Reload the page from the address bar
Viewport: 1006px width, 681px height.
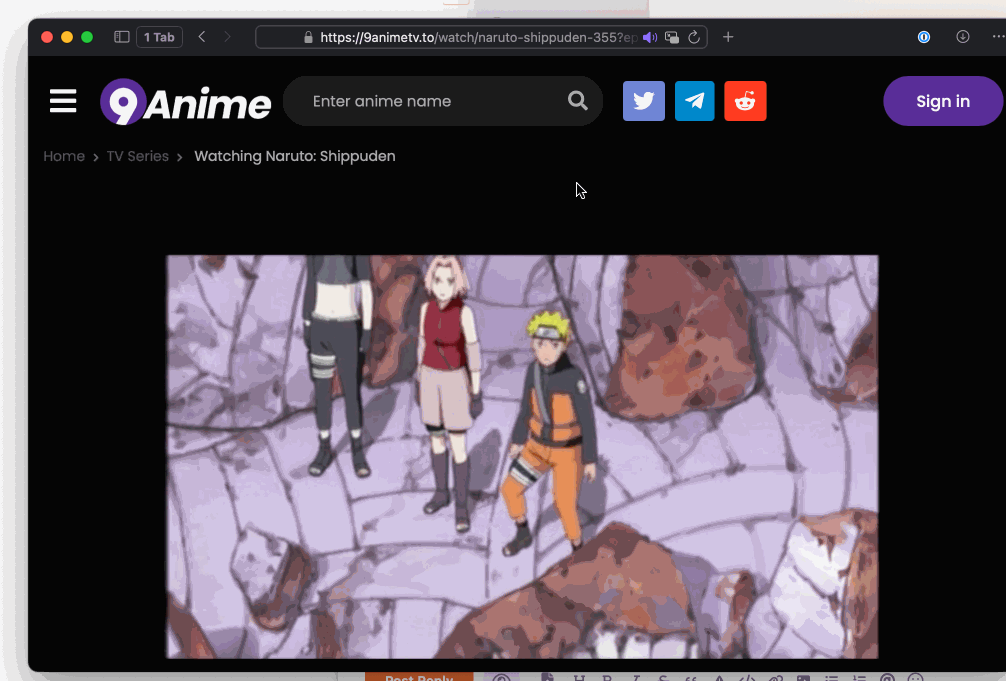pyautogui.click(x=694, y=37)
